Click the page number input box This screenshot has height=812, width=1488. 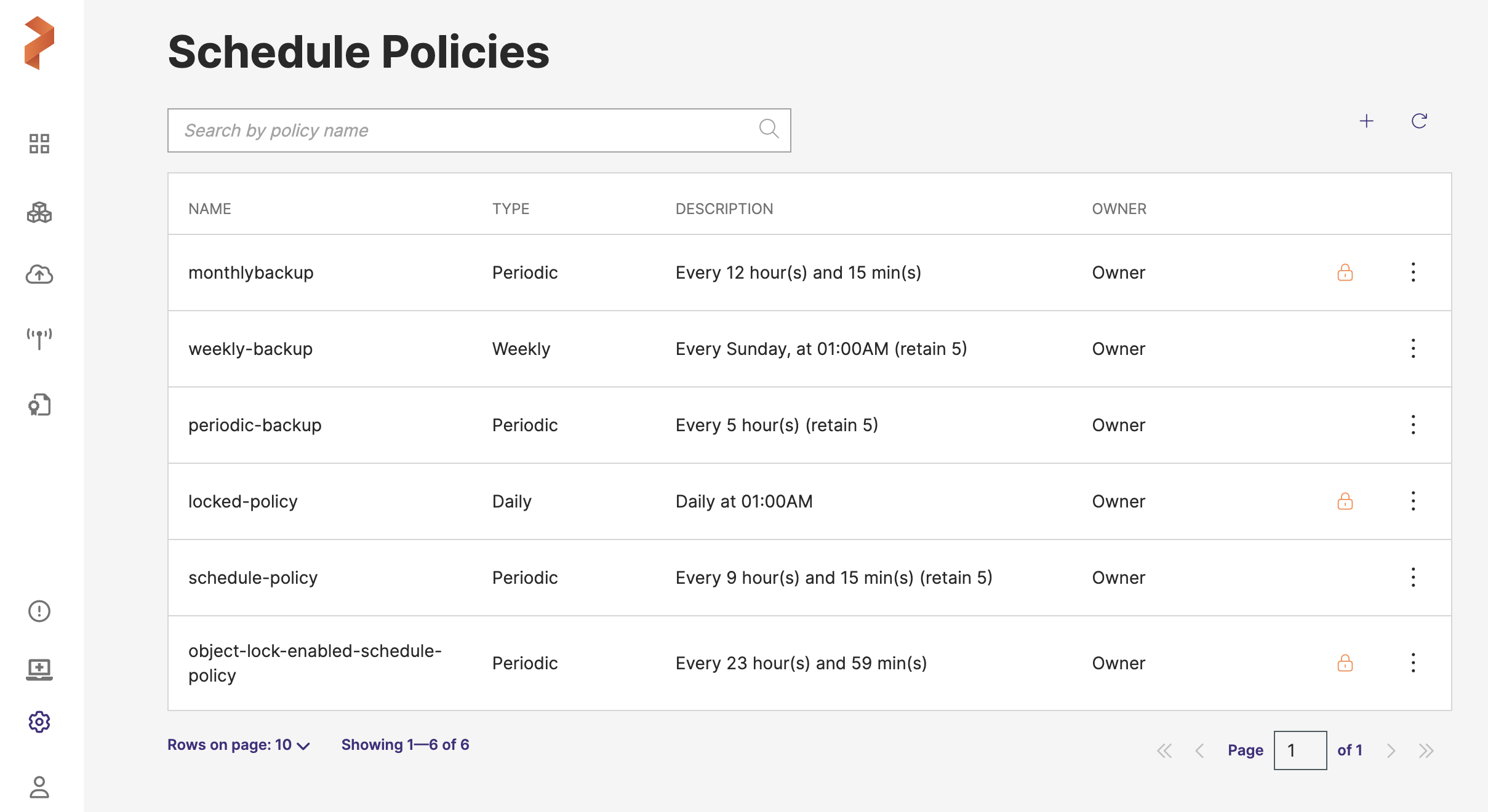(x=1300, y=750)
